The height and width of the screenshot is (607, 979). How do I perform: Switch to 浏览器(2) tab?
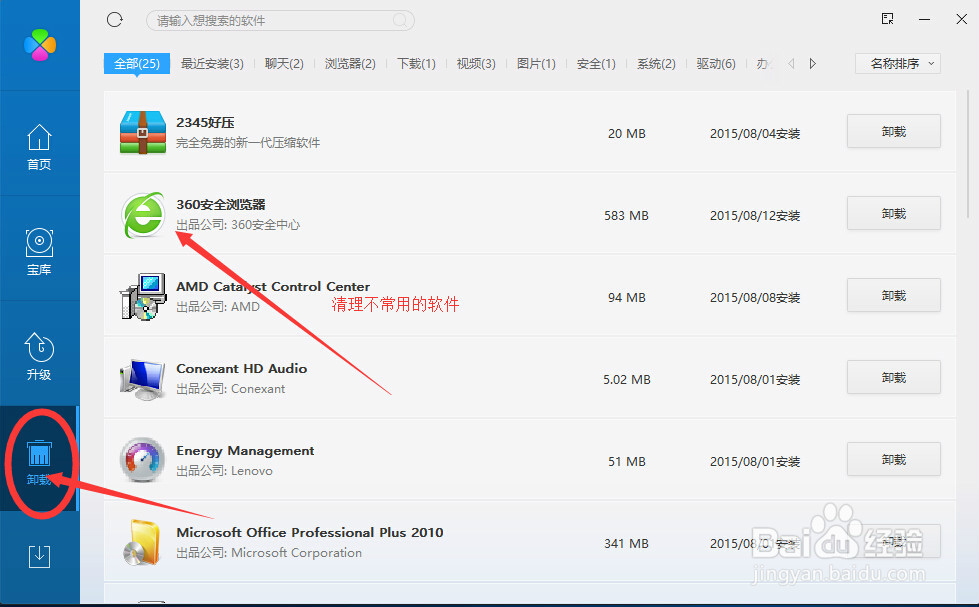pos(350,63)
